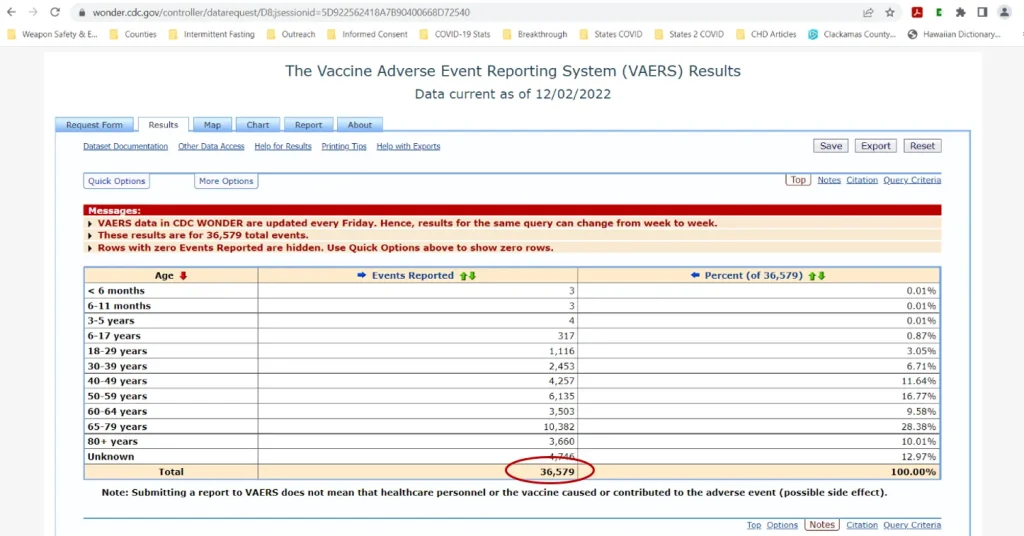This screenshot has height=536, width=1024.
Task: Open the browser extensions puzzle icon
Action: (x=961, y=13)
